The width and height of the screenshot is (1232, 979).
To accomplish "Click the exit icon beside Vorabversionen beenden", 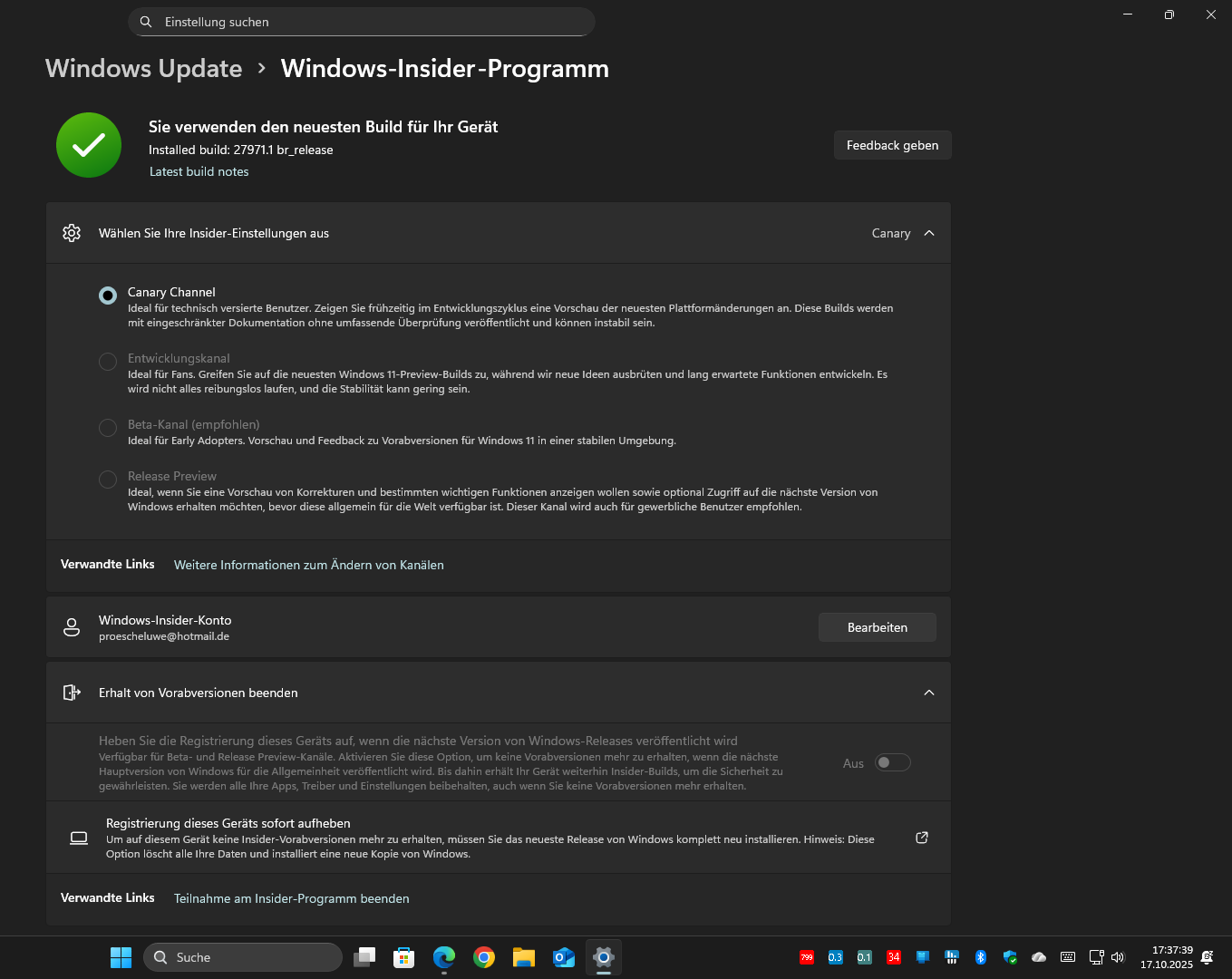I will [72, 693].
